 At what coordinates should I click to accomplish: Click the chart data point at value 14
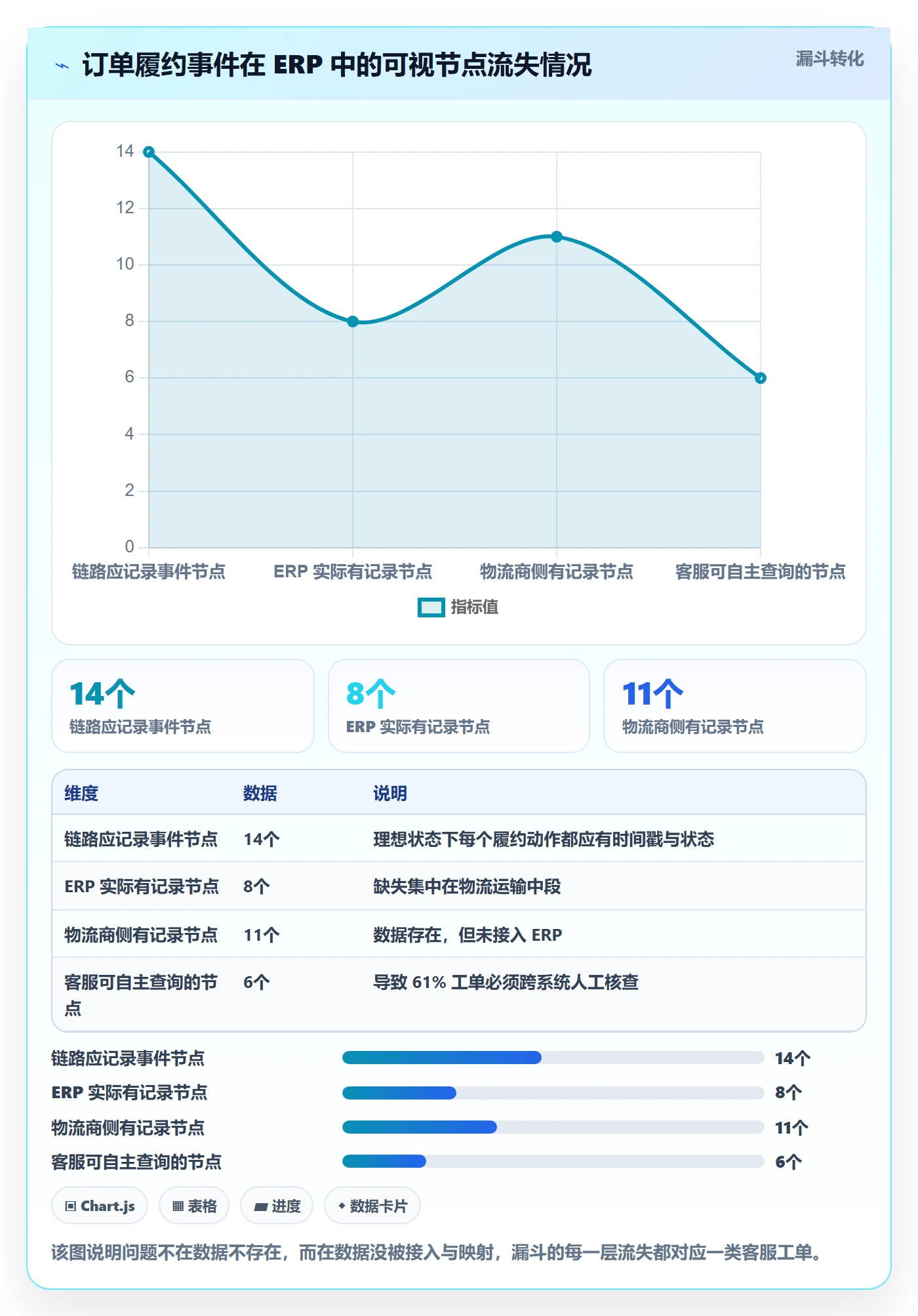tap(149, 152)
